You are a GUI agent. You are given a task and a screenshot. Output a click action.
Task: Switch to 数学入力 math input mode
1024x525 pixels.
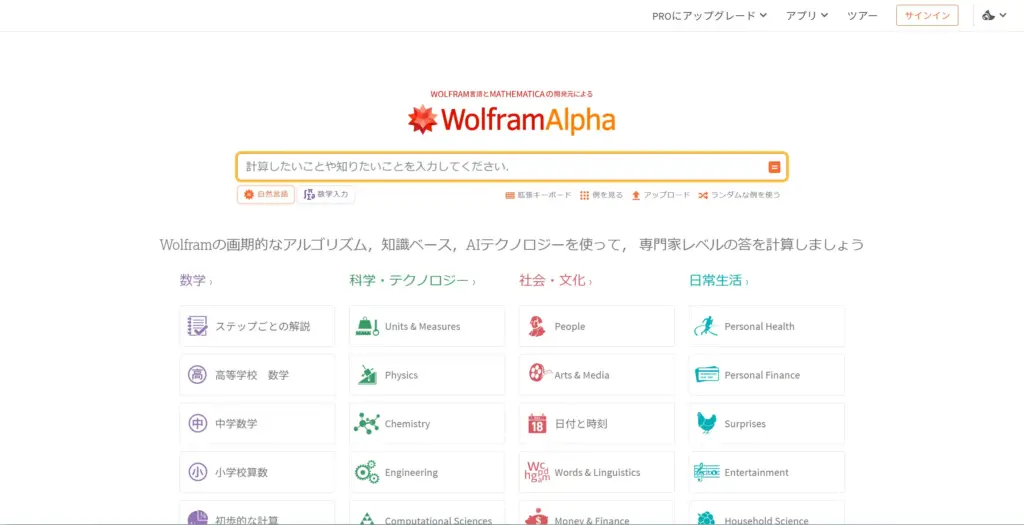(326, 195)
